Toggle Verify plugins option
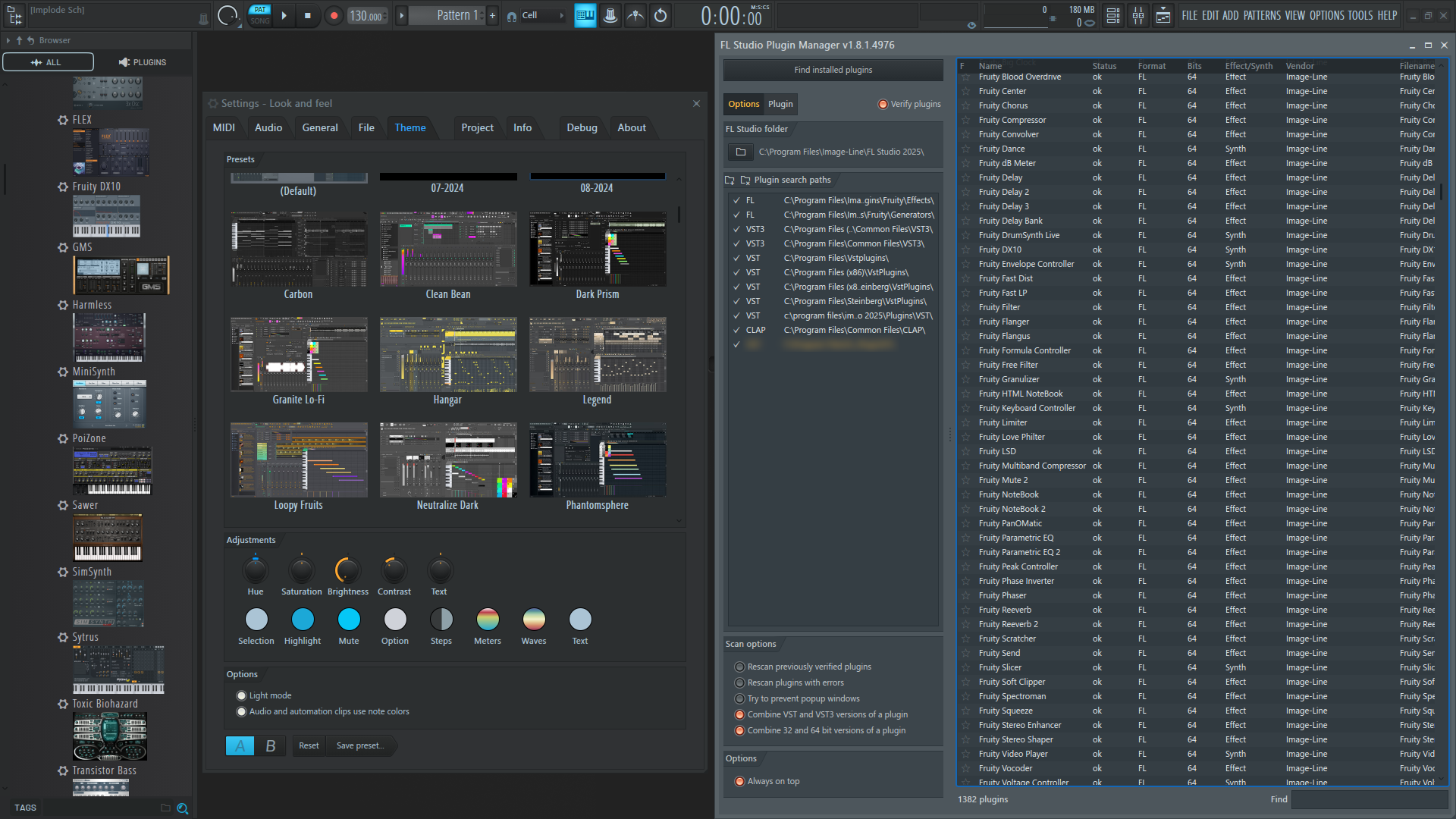 point(883,104)
